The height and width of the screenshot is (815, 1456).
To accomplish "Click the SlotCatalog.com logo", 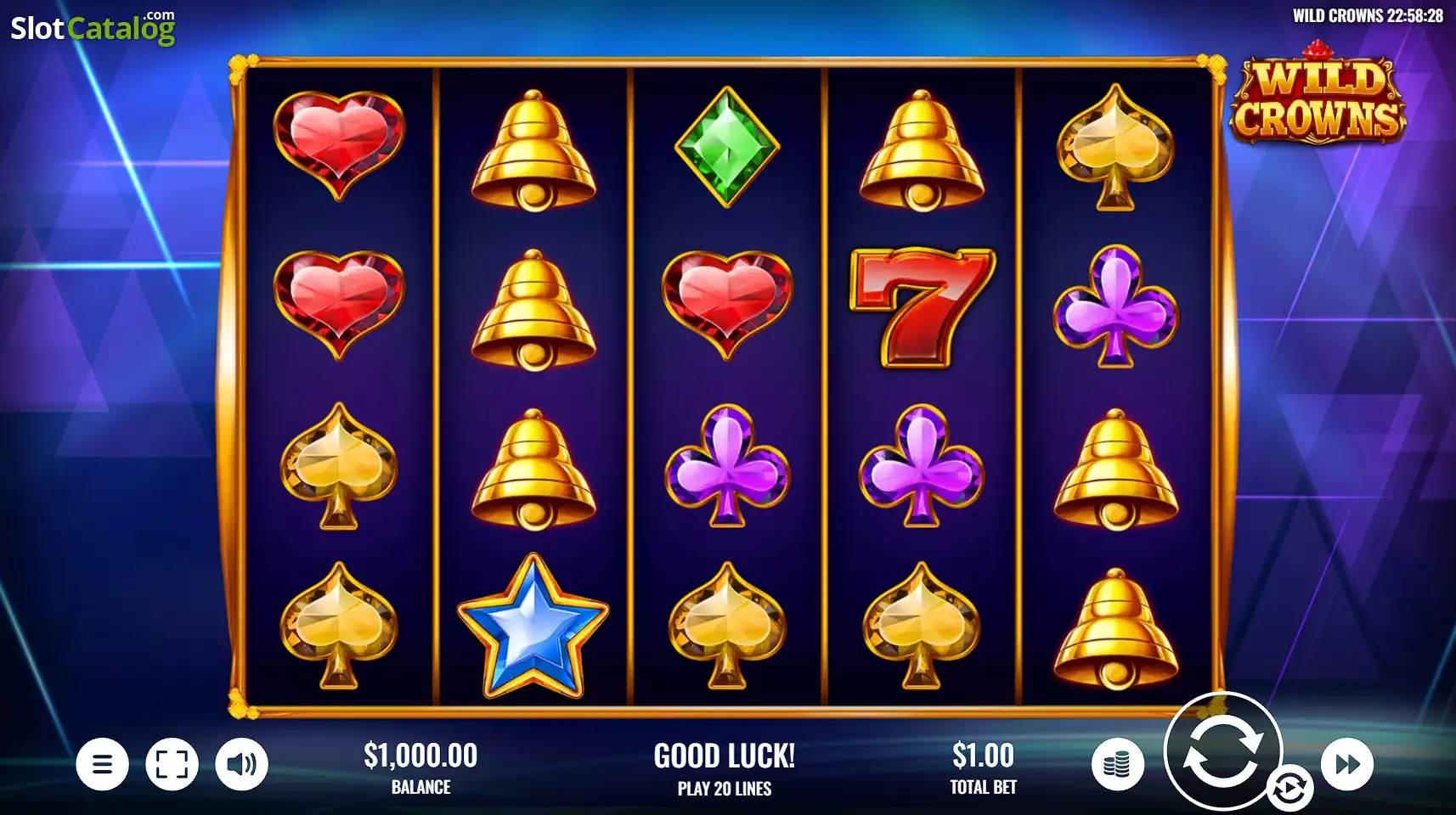I will (93, 28).
